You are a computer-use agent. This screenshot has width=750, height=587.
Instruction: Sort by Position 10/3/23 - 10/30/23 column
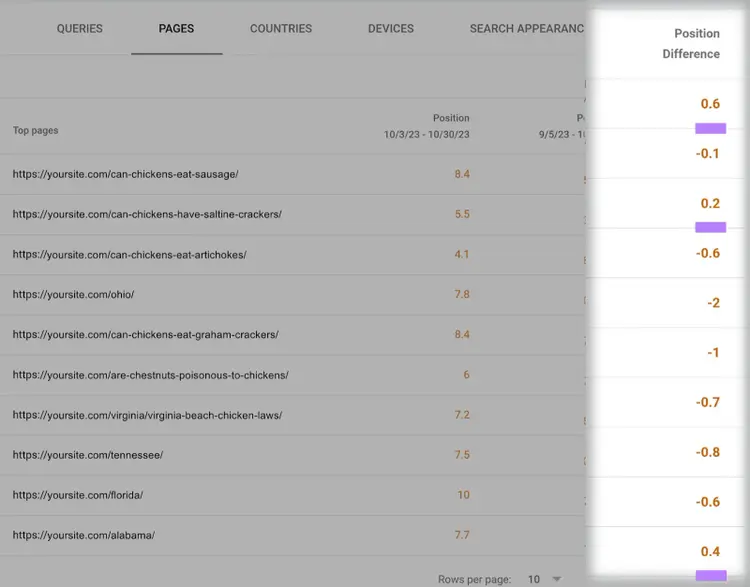[x=427, y=126]
